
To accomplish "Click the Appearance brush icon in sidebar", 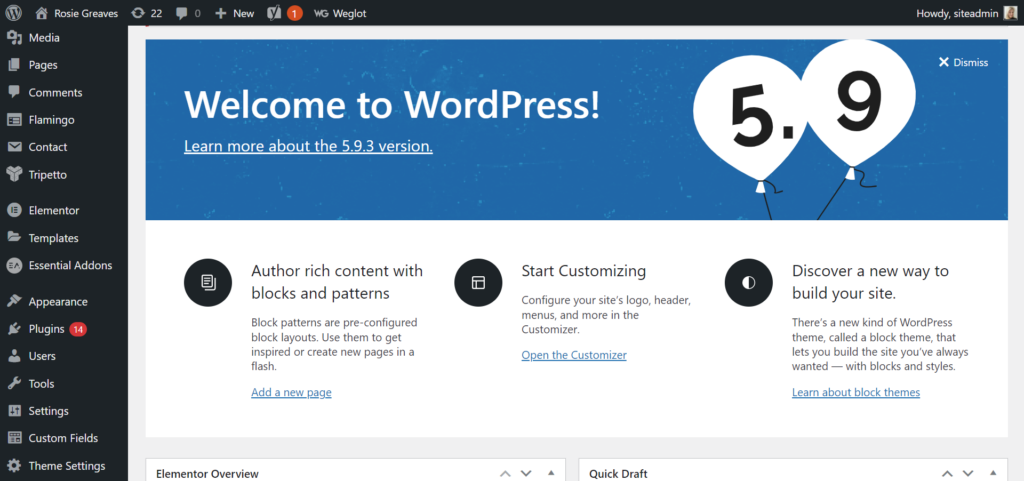I will (14, 302).
